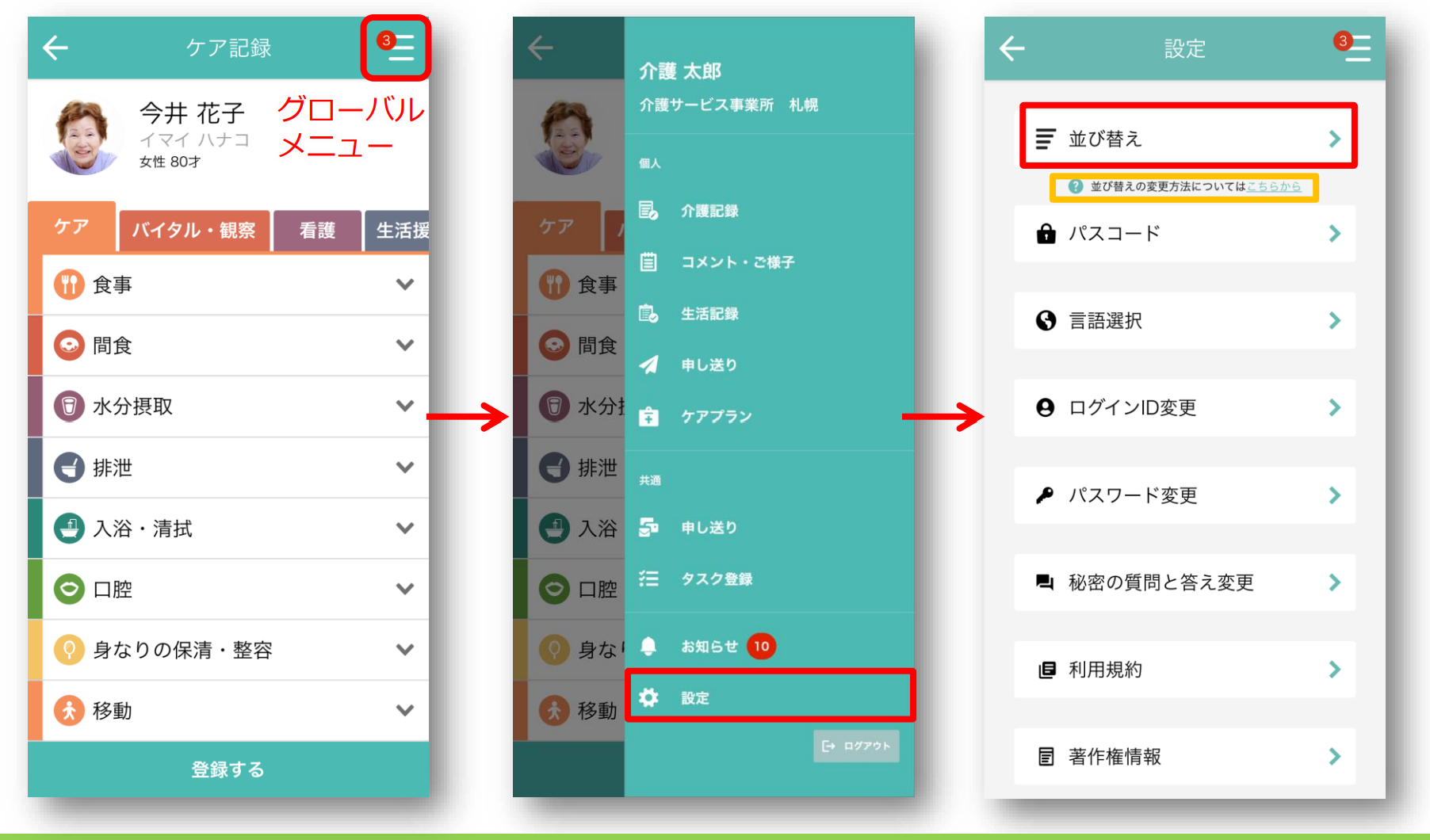Open the 並び替え settings row
This screenshot has height=840, width=1430.
pyautogui.click(x=1188, y=139)
